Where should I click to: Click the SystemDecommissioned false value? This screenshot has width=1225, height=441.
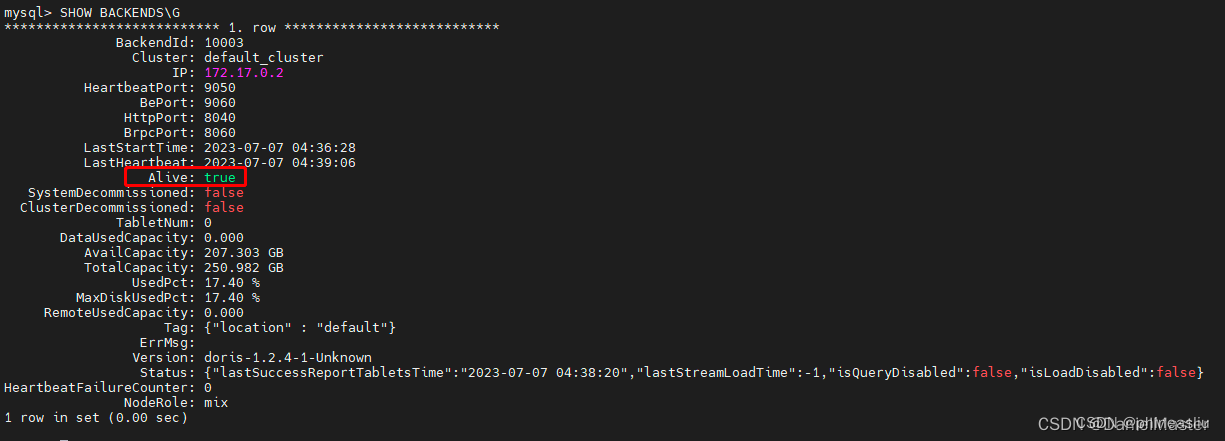click(x=223, y=192)
